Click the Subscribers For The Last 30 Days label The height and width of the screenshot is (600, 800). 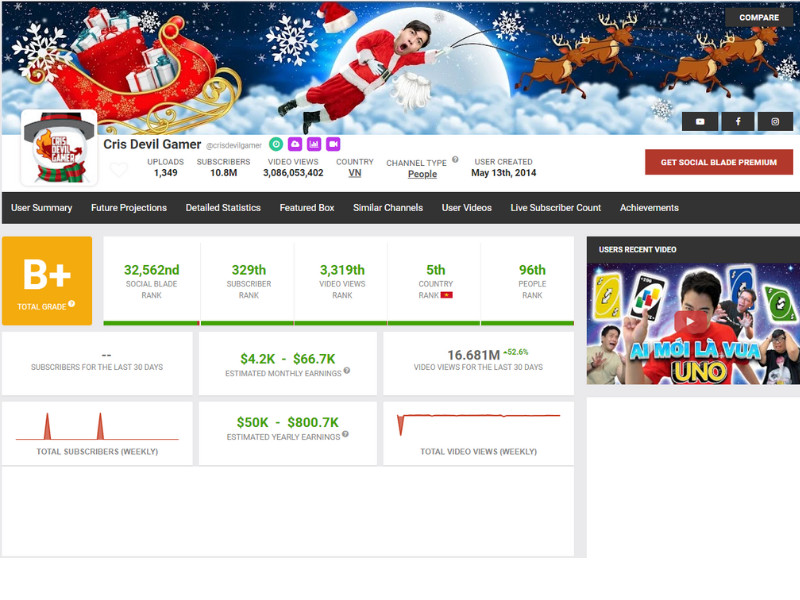[97, 367]
